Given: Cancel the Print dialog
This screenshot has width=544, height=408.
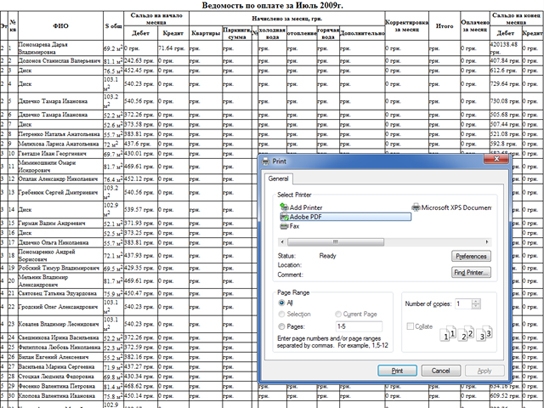Looking at the screenshot, I should point(441,371).
